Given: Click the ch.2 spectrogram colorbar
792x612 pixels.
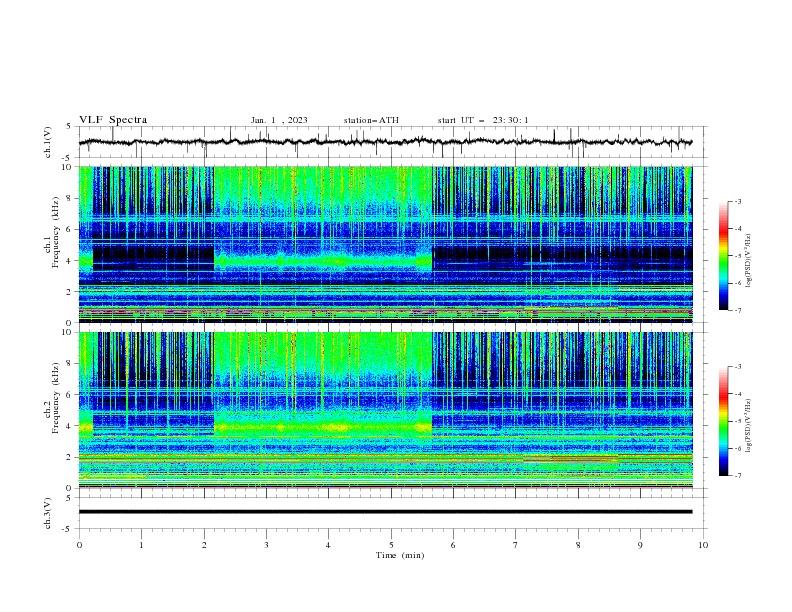Looking at the screenshot, I should click(724, 421).
